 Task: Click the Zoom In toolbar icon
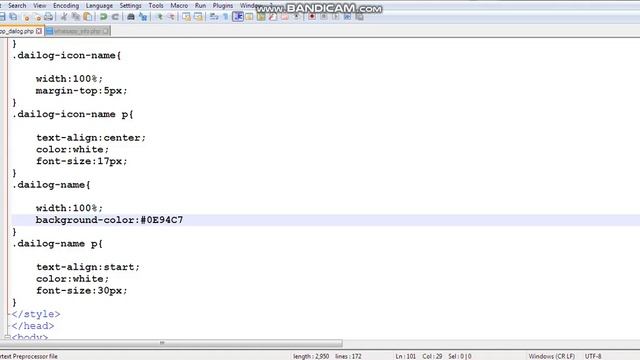point(160,17)
